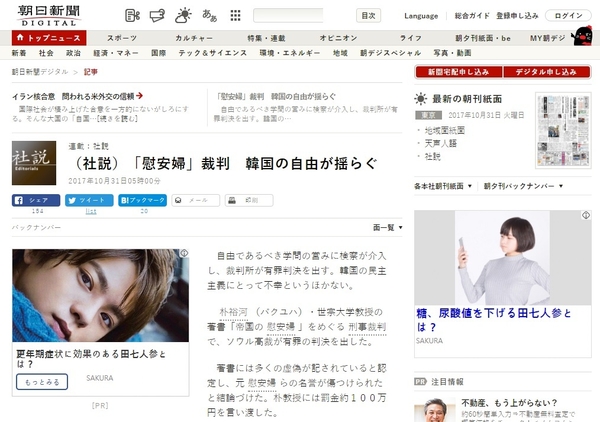This screenshot has width=600, height=422.
Task: Click the 朝日新聞デジタル breadcrumb link
Action: coord(40,72)
